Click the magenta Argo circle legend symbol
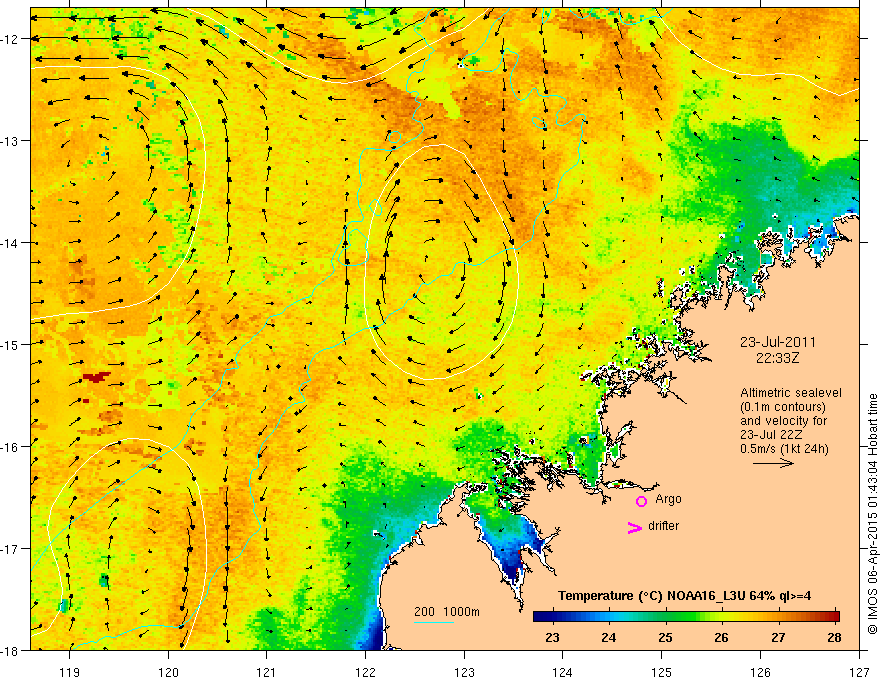880x680 pixels. 641,501
